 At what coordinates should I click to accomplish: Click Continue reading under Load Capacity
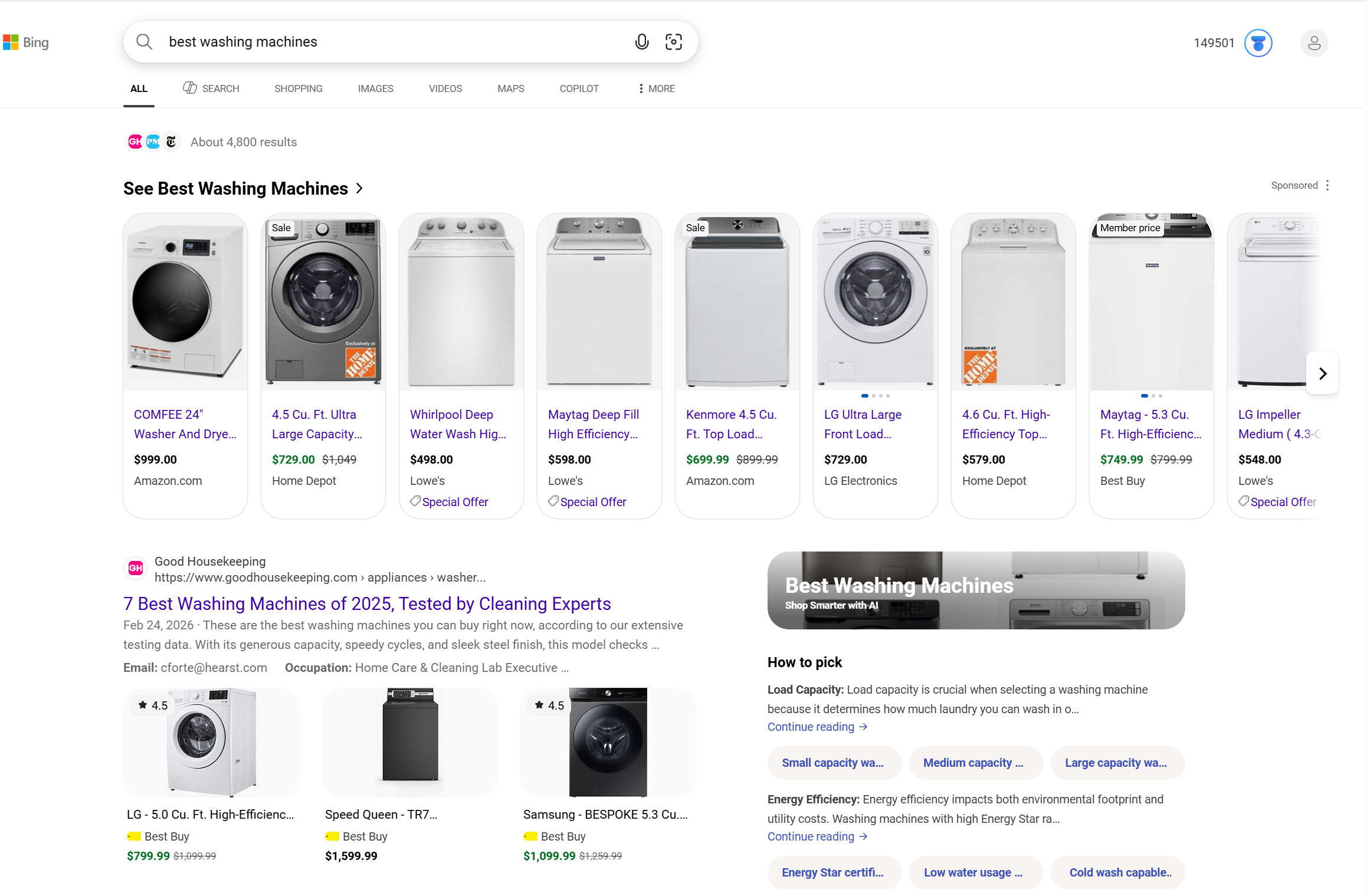pyautogui.click(x=817, y=727)
